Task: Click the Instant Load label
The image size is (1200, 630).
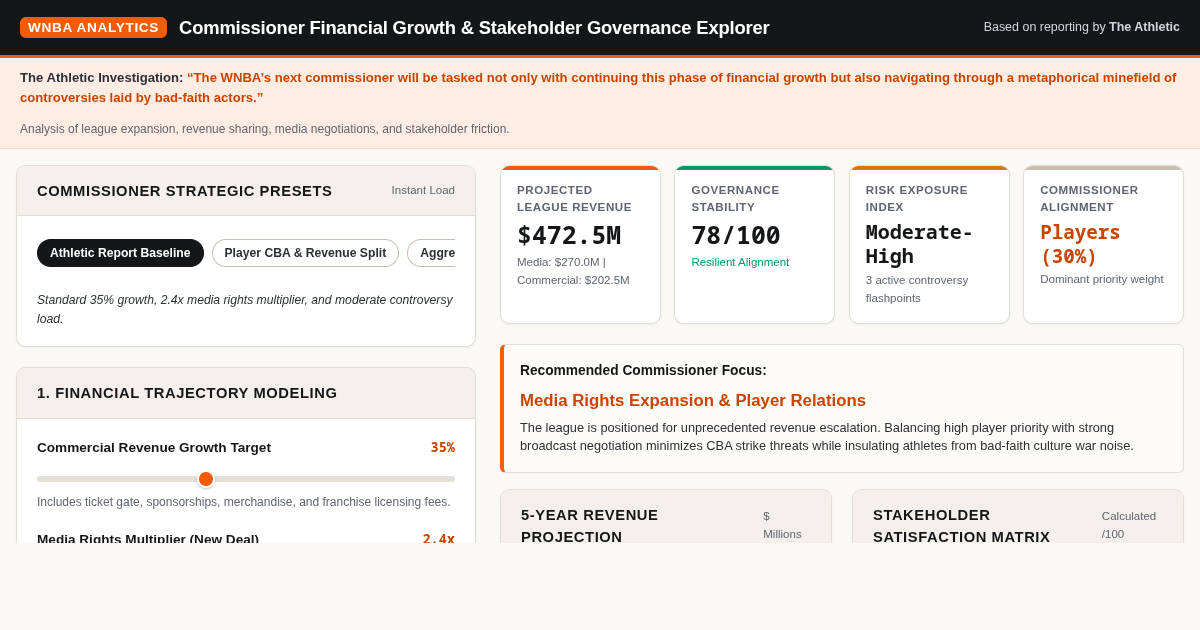Action: click(x=423, y=190)
